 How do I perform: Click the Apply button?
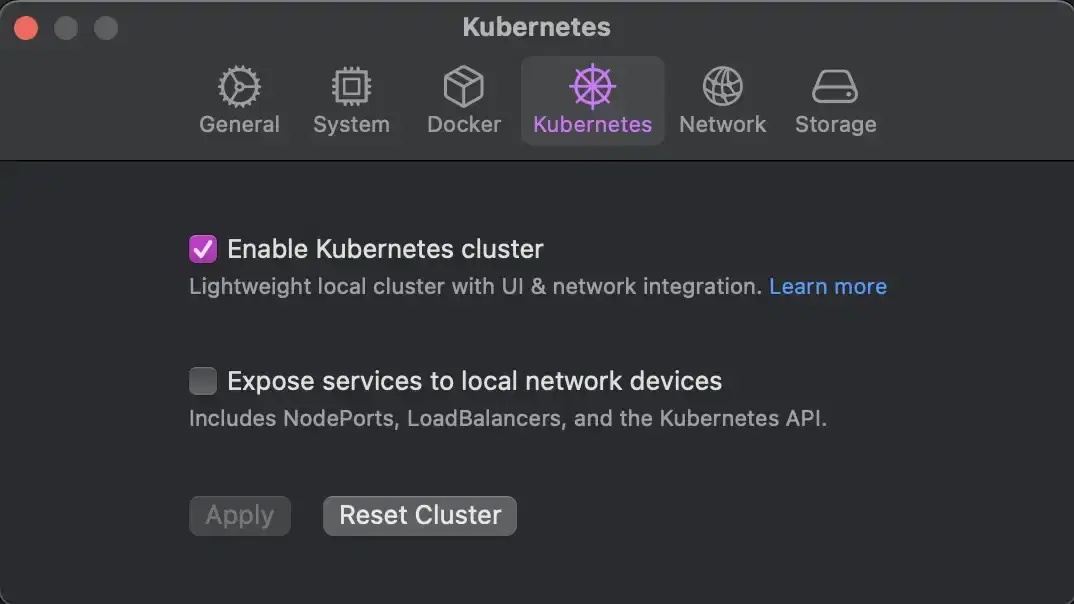coord(240,516)
